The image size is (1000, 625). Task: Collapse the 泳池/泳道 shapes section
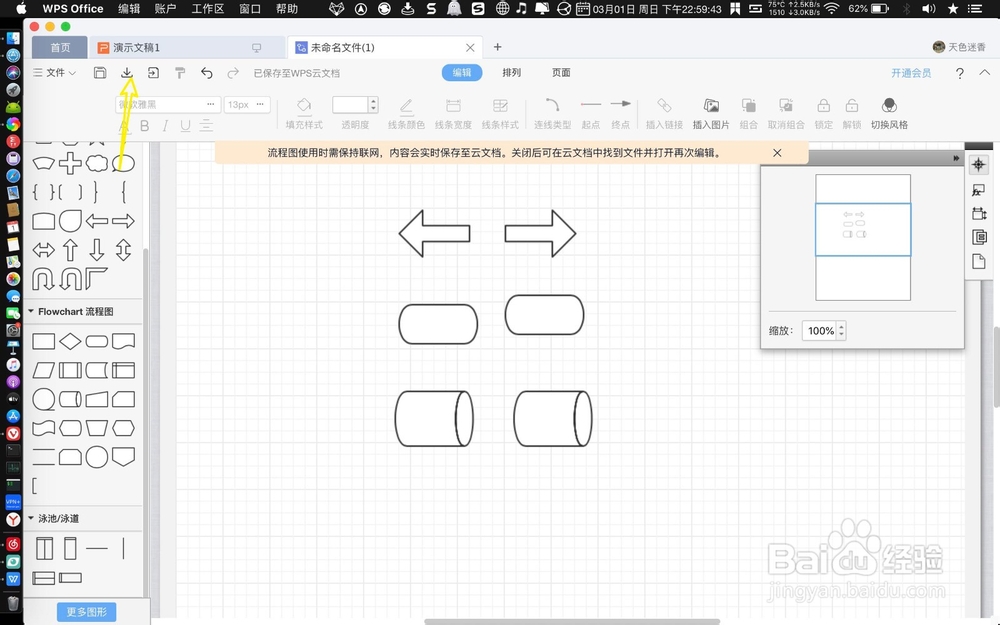(33, 518)
